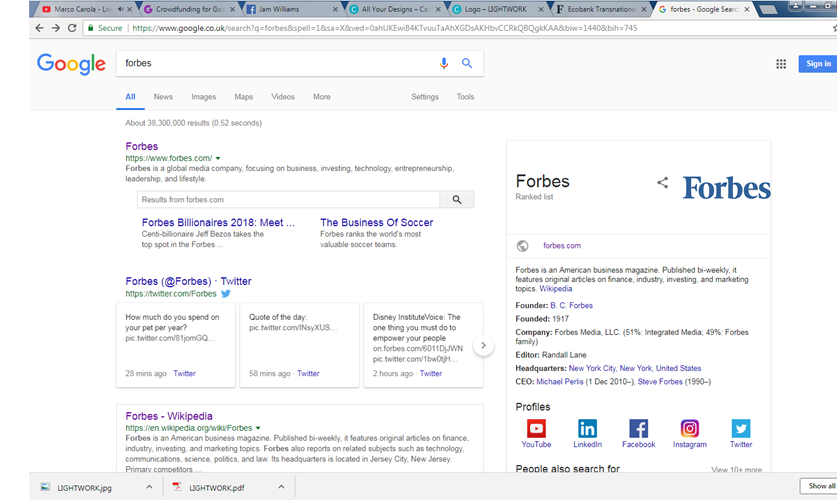837x500 pixels.
Task: Click the Forbes logo image
Action: [727, 188]
